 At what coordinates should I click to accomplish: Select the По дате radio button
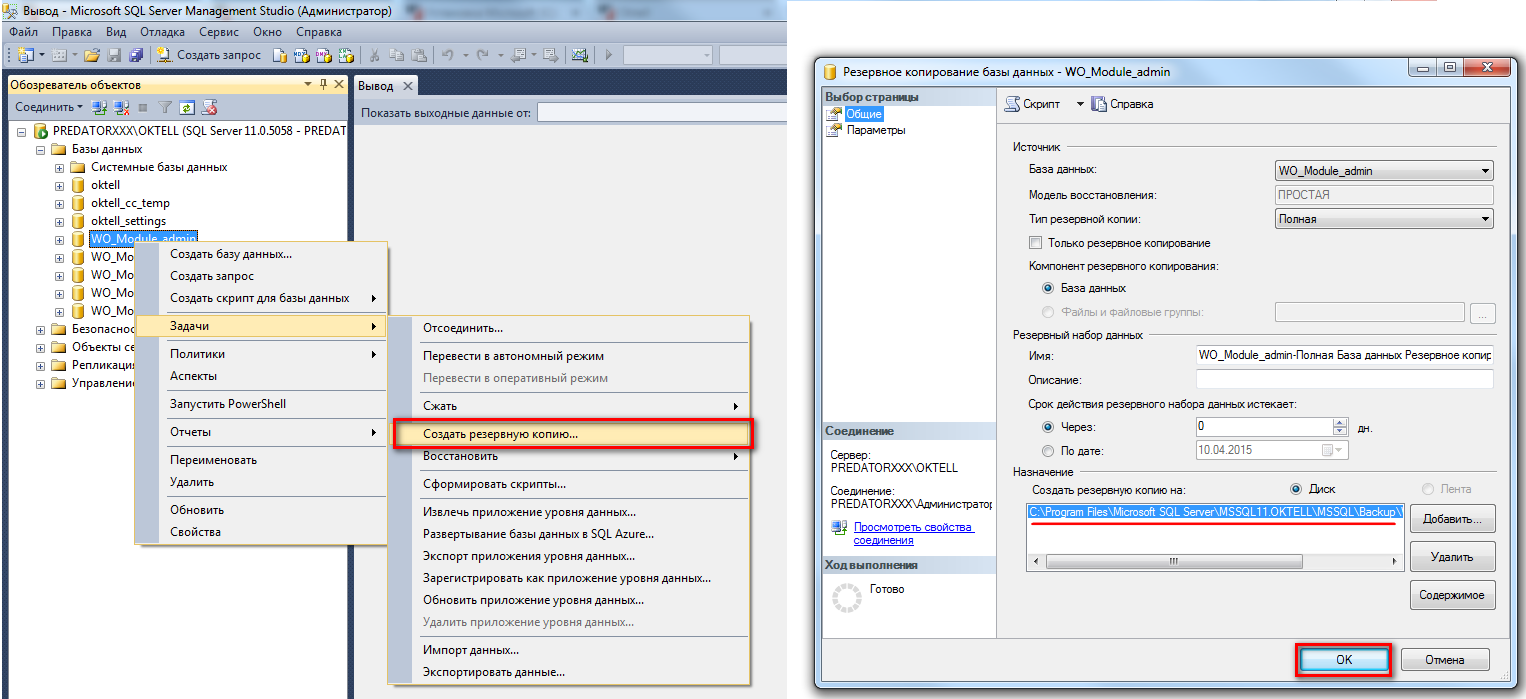[x=1048, y=451]
